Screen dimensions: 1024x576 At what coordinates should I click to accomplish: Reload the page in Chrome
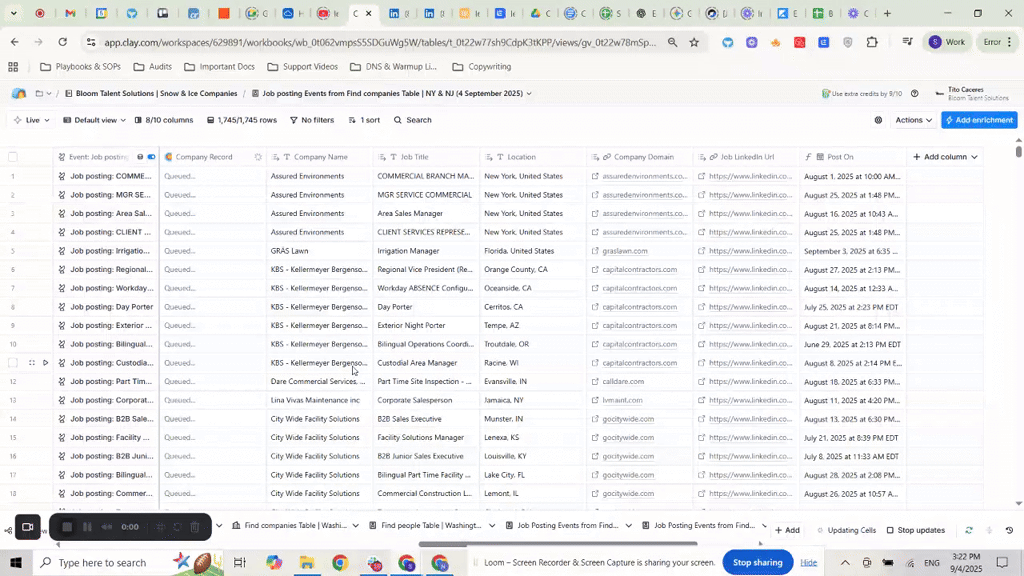[63, 42]
